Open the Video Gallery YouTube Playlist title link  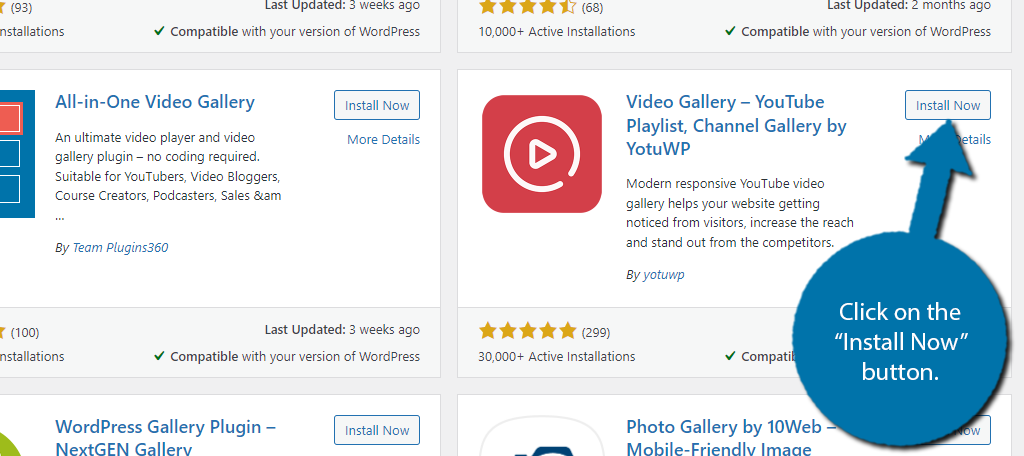click(736, 125)
